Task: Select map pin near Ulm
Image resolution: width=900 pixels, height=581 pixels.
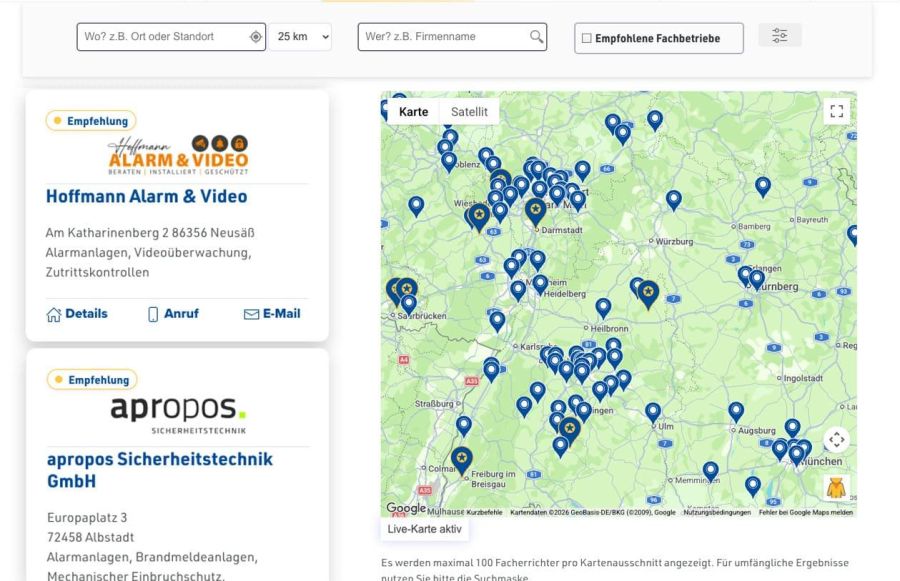Action: pyautogui.click(x=653, y=412)
